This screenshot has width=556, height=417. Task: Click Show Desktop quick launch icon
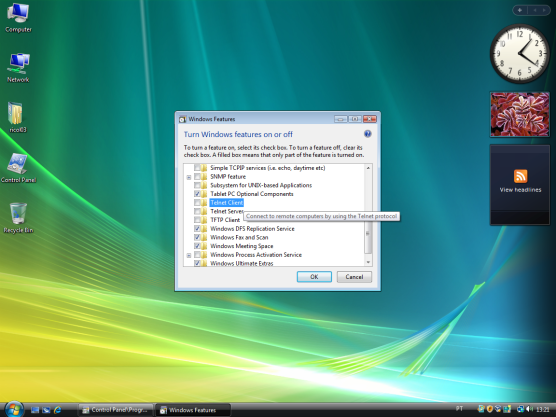(x=35, y=410)
